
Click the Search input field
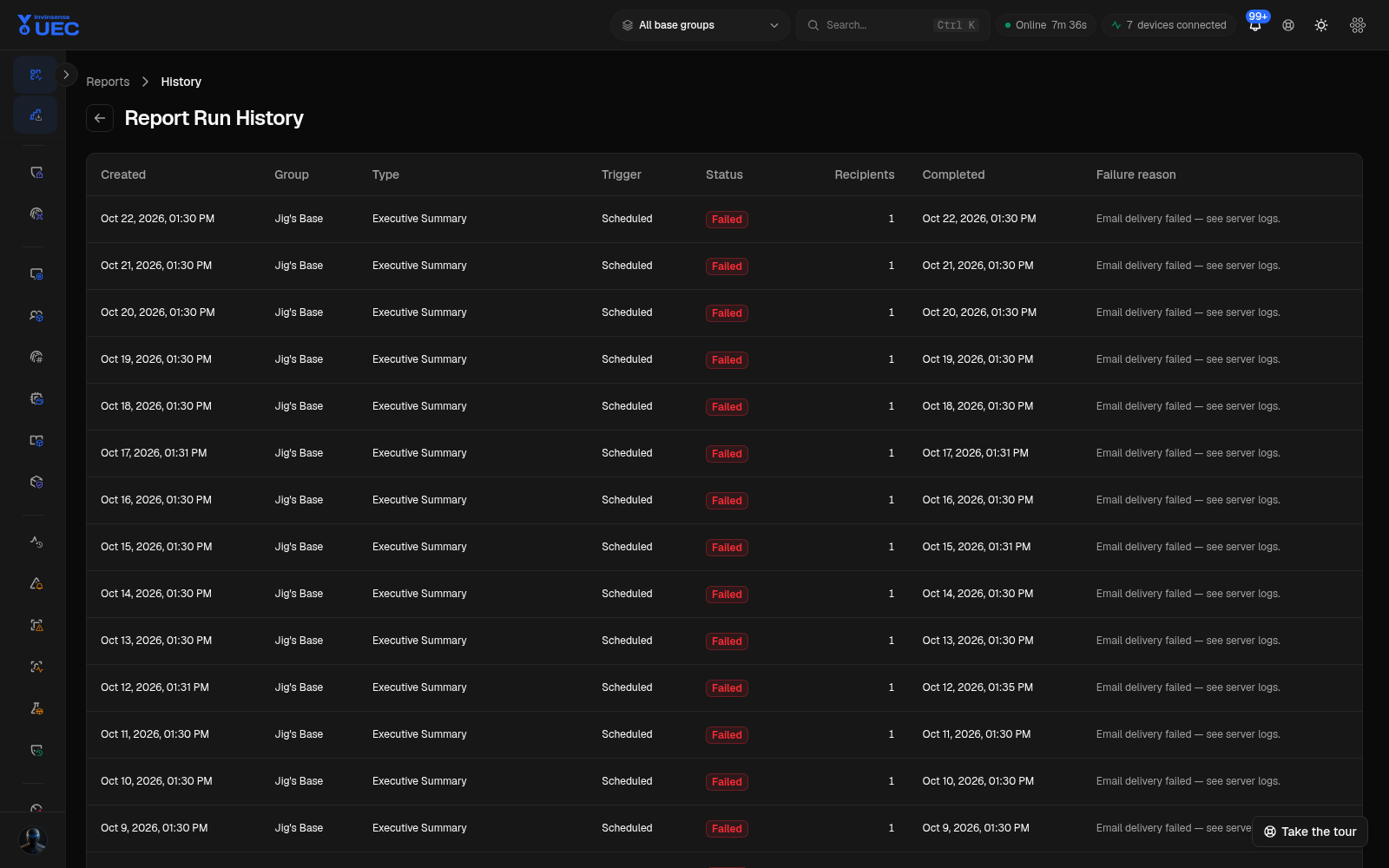pyautogui.click(x=892, y=25)
